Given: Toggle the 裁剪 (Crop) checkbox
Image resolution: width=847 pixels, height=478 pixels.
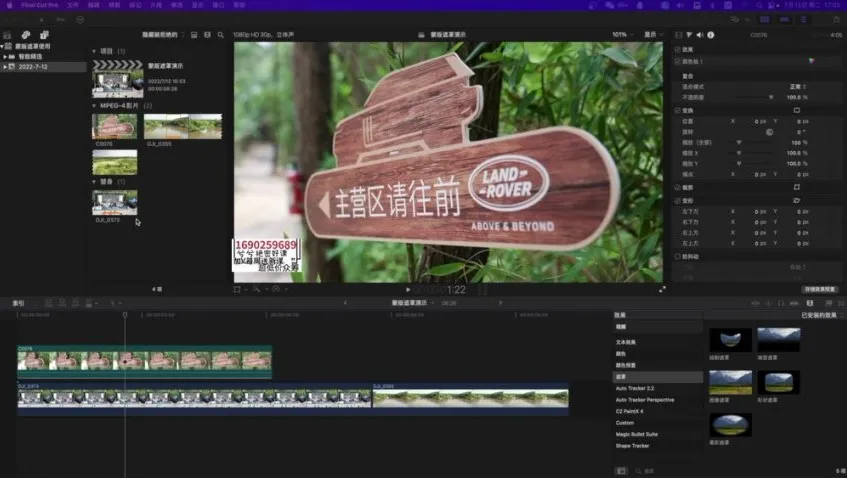Looking at the screenshot, I should (x=677, y=187).
